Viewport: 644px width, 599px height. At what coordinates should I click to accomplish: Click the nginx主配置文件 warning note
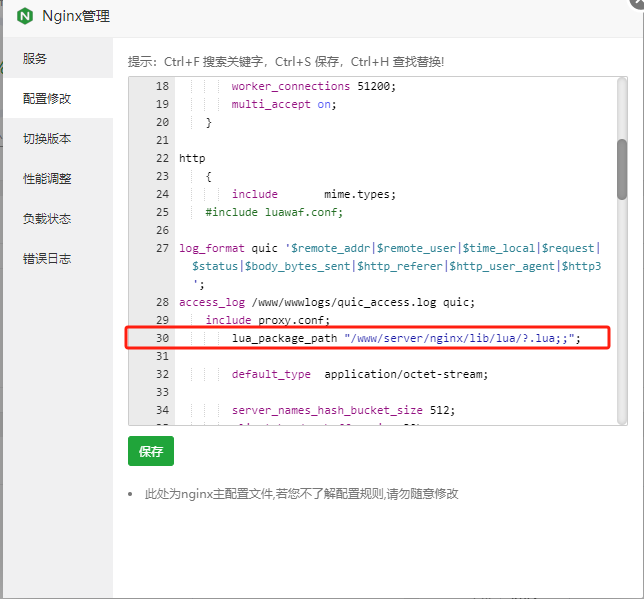(301, 493)
